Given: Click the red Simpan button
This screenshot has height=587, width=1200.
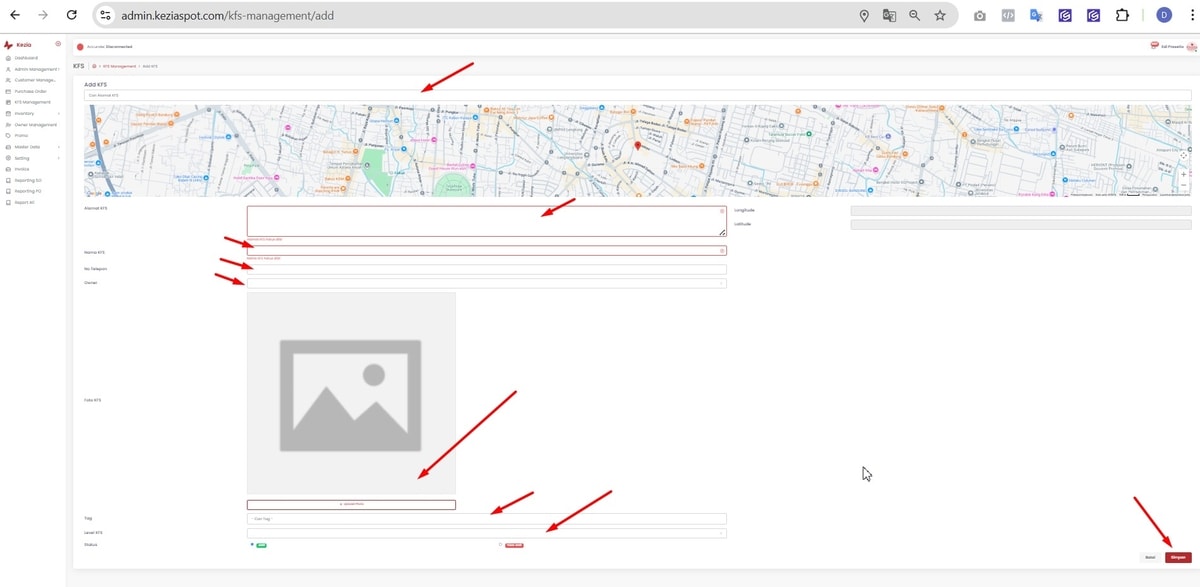Looking at the screenshot, I should [1178, 557].
